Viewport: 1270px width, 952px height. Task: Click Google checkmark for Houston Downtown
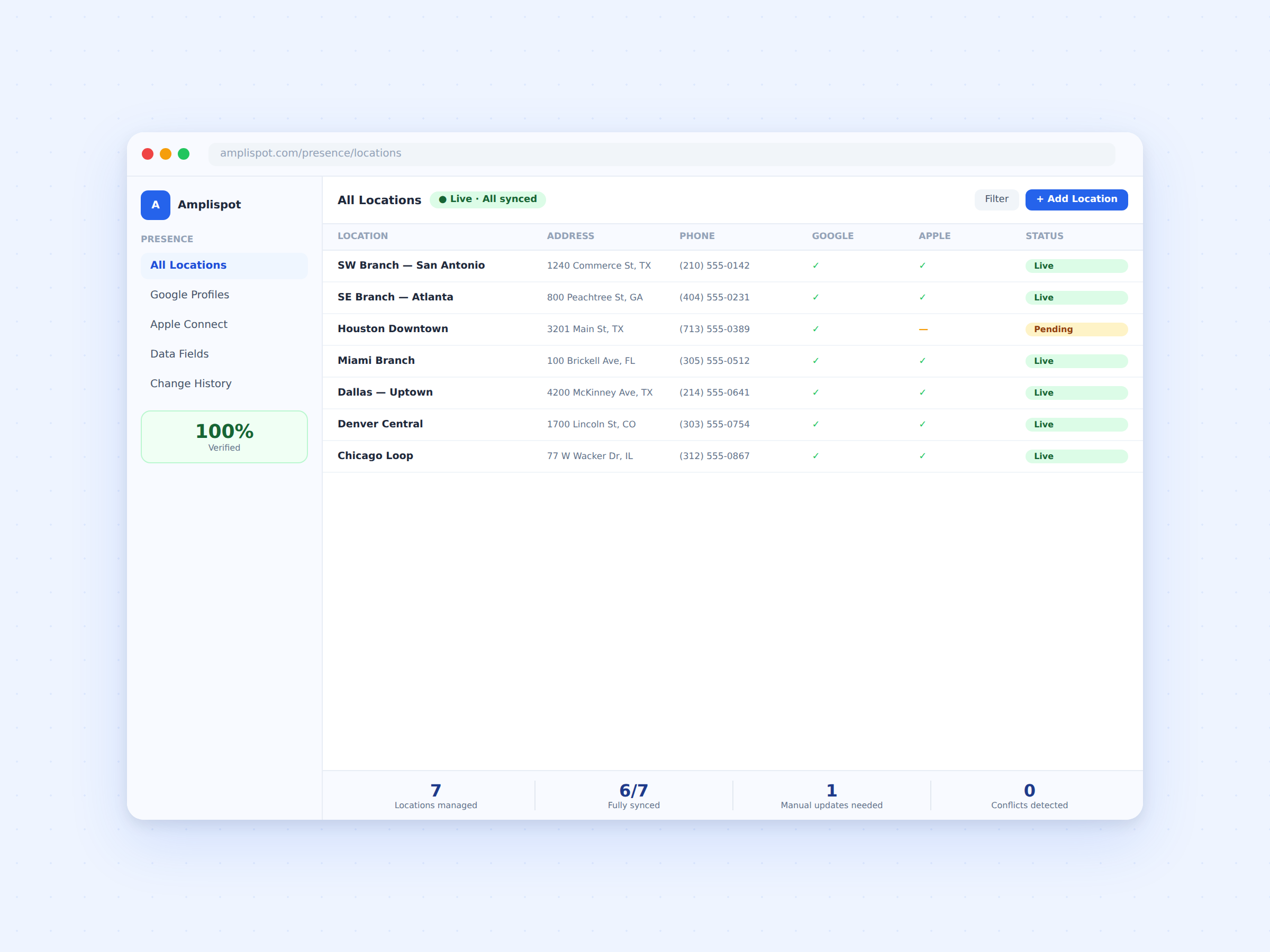click(815, 329)
